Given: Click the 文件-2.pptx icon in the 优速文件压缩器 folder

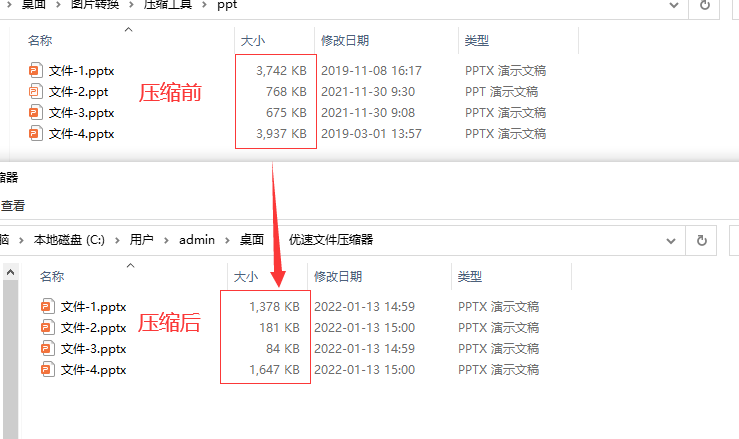Looking at the screenshot, I should tap(48, 327).
